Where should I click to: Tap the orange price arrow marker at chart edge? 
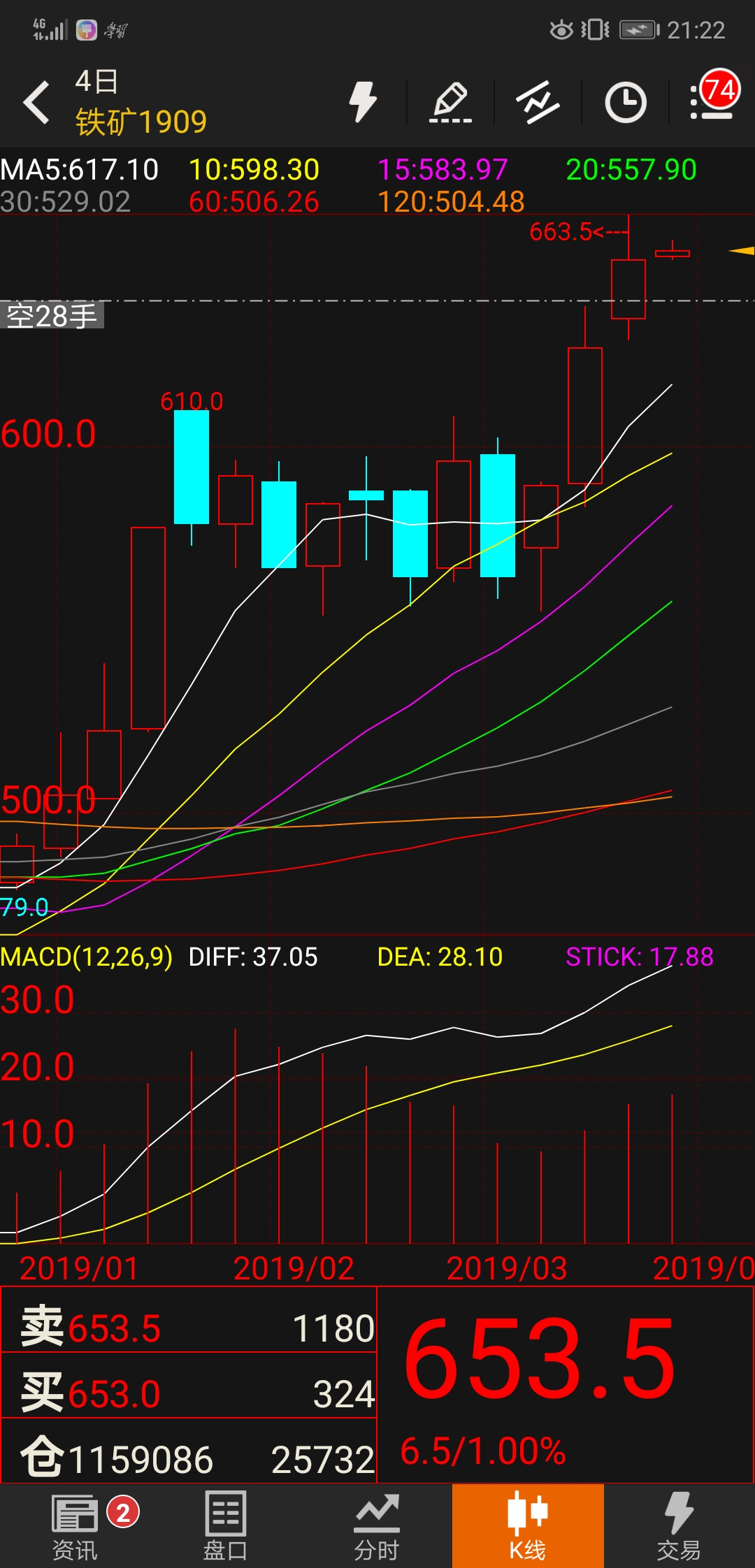pos(742,250)
